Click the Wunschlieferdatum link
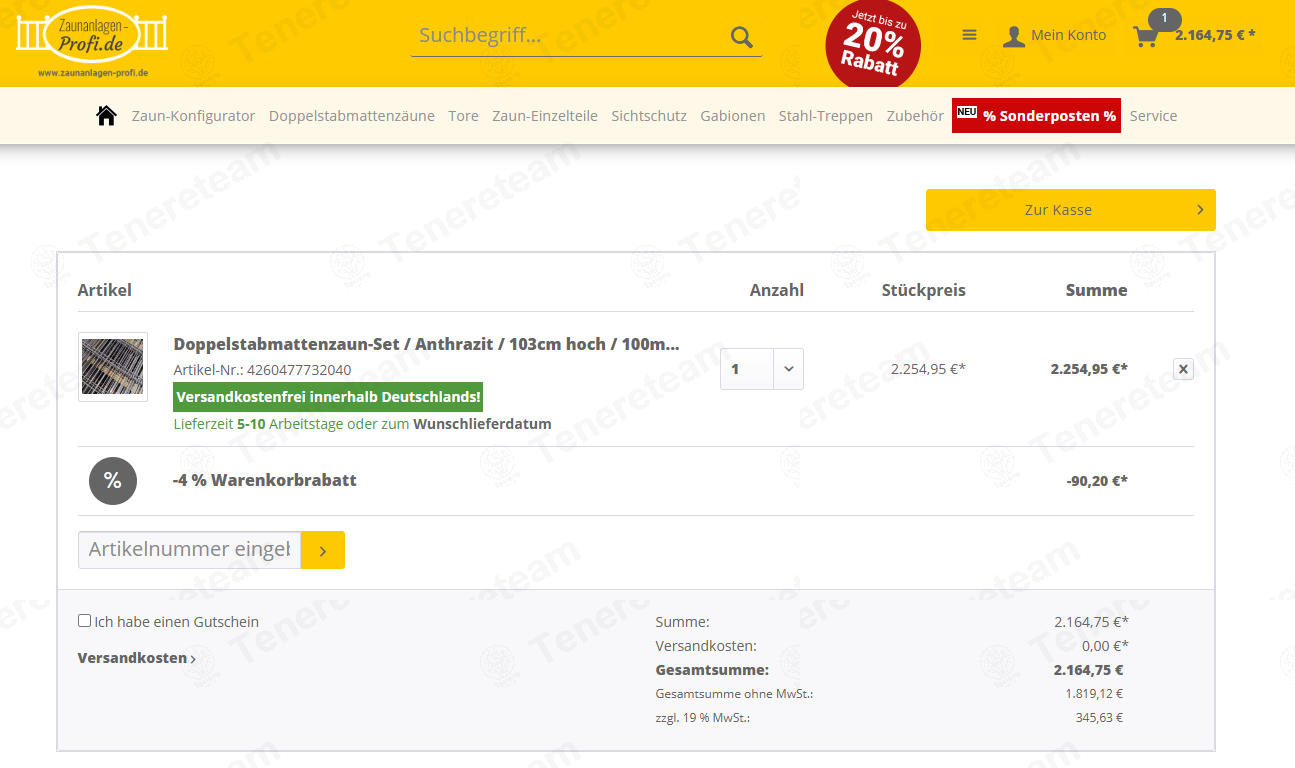The width and height of the screenshot is (1295, 768). [x=482, y=424]
